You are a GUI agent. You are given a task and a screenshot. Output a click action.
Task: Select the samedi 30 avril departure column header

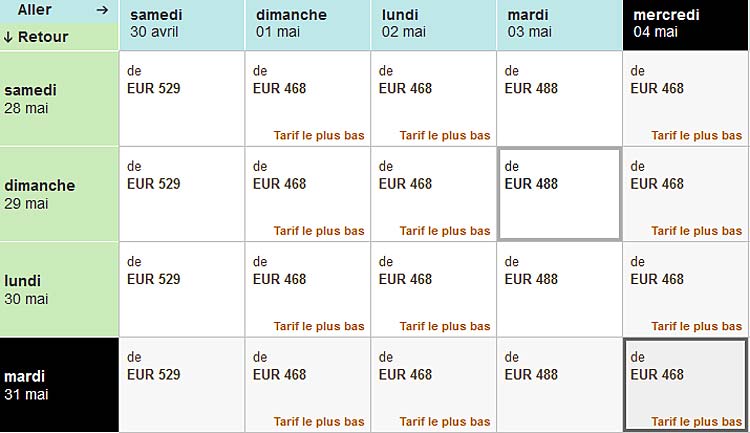coord(181,24)
